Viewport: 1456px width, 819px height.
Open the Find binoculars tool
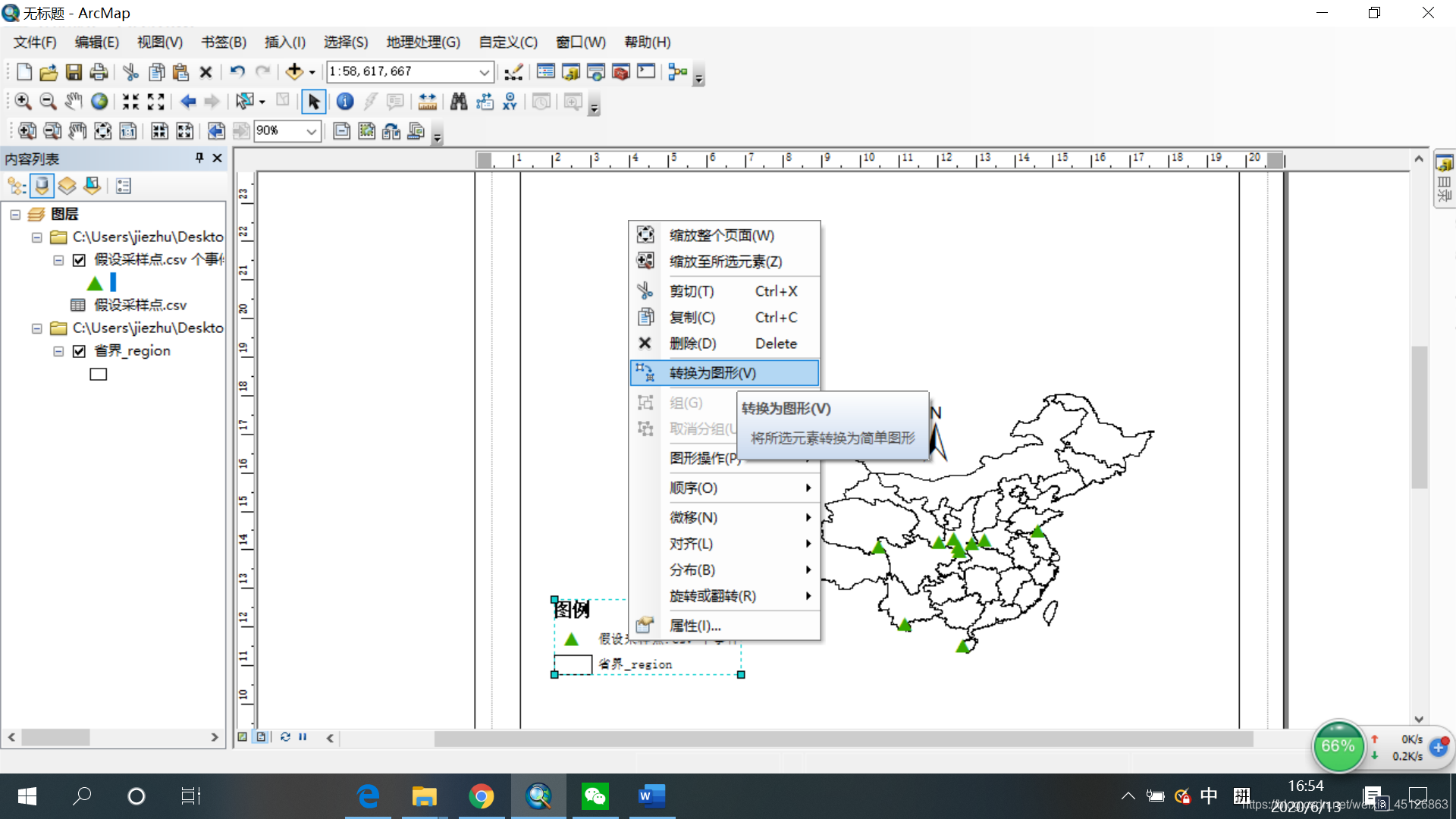tap(459, 102)
